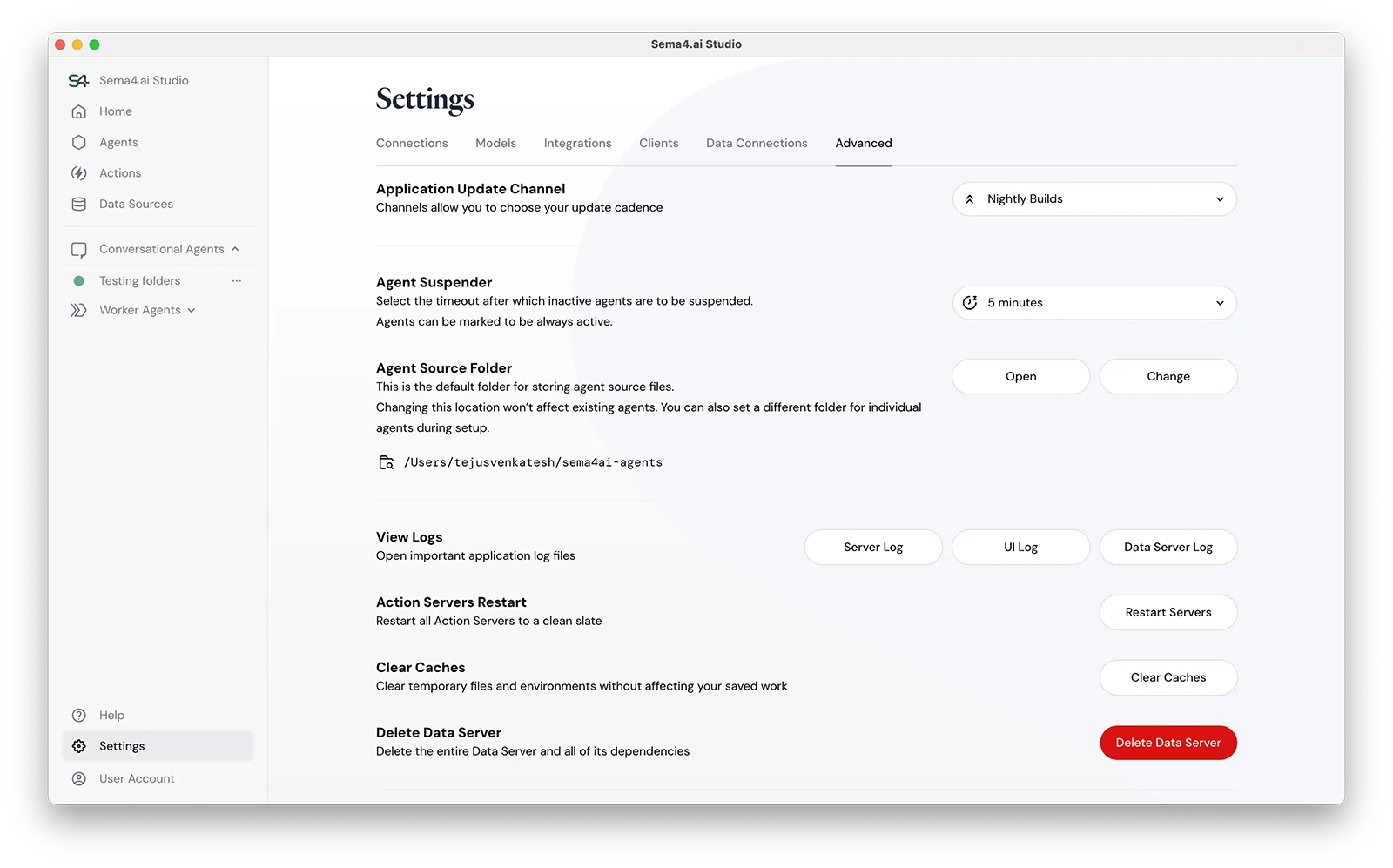Click the Sema4.ai Studio logo
Viewport: 1393px width, 868px height.
tap(79, 80)
